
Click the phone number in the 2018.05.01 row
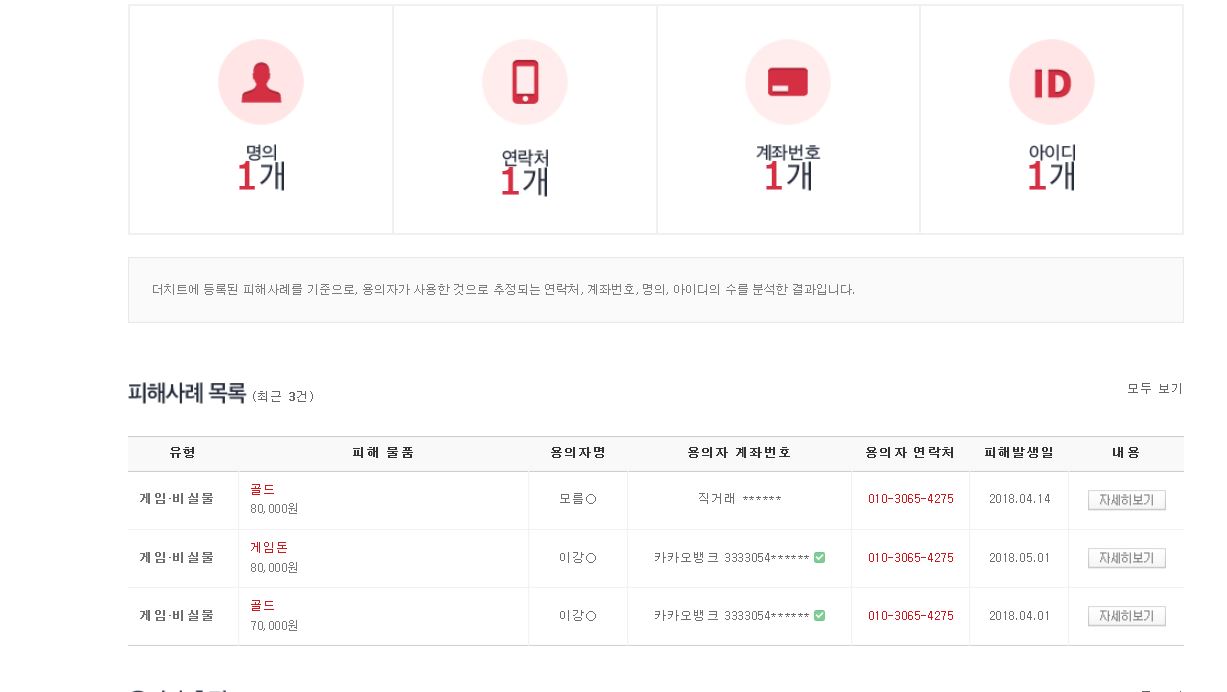coord(910,558)
